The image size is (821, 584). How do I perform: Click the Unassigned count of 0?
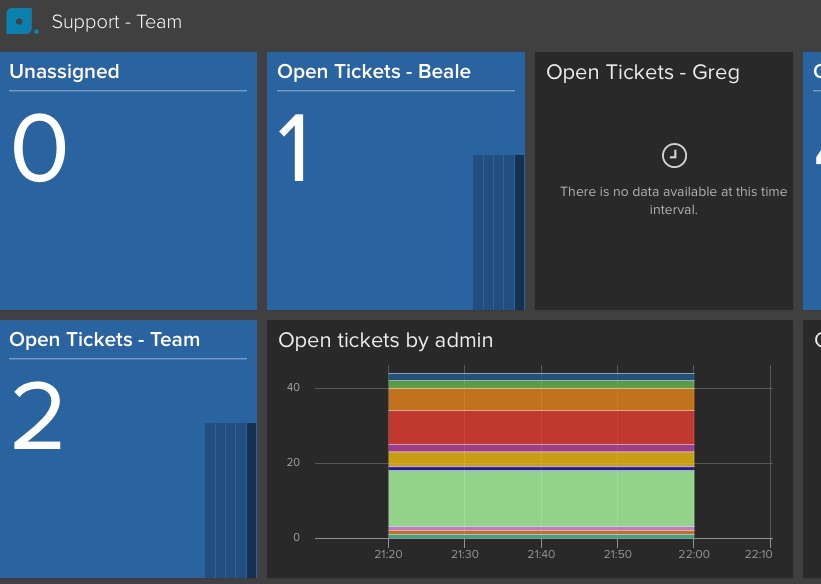[x=39, y=148]
